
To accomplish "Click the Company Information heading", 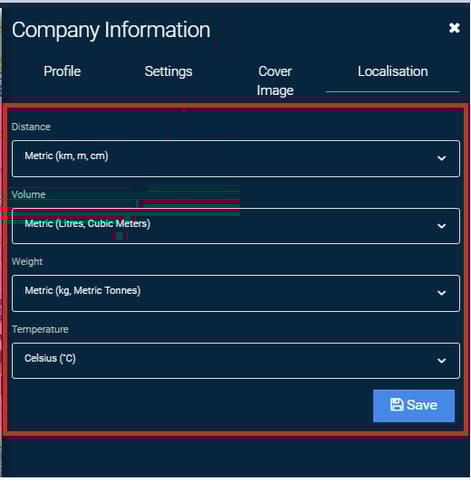I will click(x=111, y=30).
